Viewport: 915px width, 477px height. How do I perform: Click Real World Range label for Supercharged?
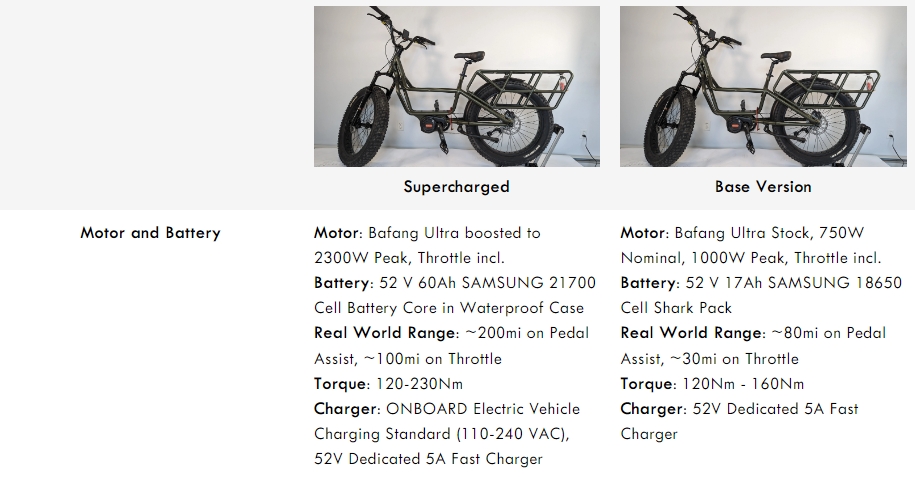click(x=381, y=333)
